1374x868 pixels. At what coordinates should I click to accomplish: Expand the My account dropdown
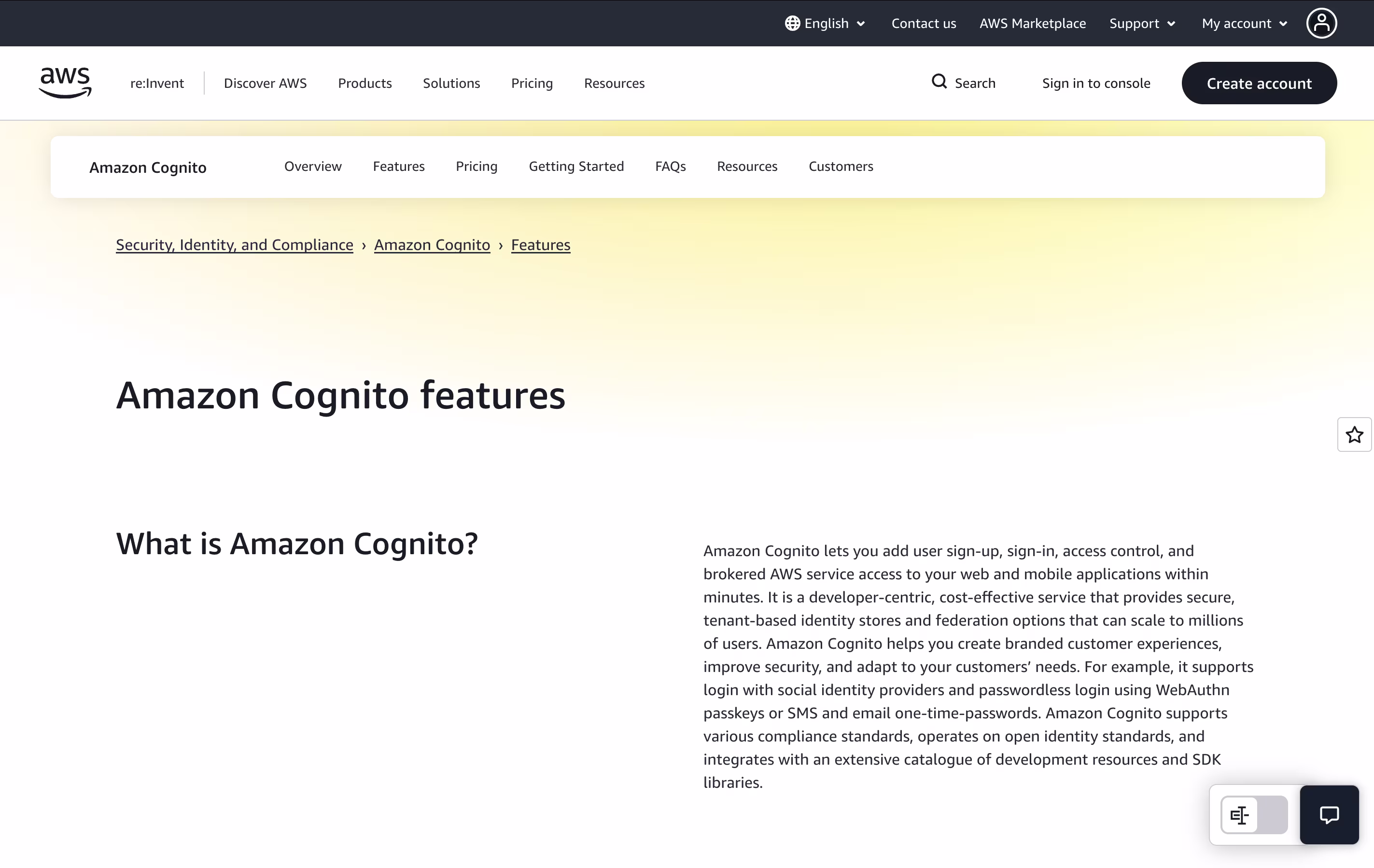[x=1245, y=23]
